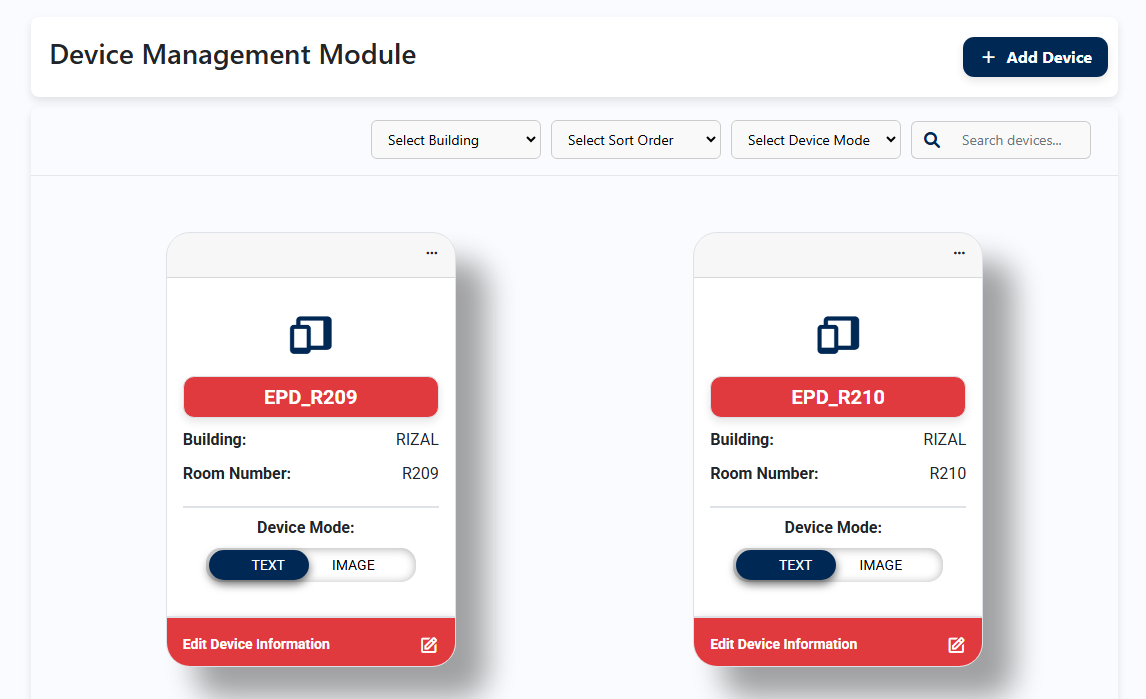The image size is (1146, 699).
Task: Click the plus icon in Add Device
Action: tap(988, 57)
